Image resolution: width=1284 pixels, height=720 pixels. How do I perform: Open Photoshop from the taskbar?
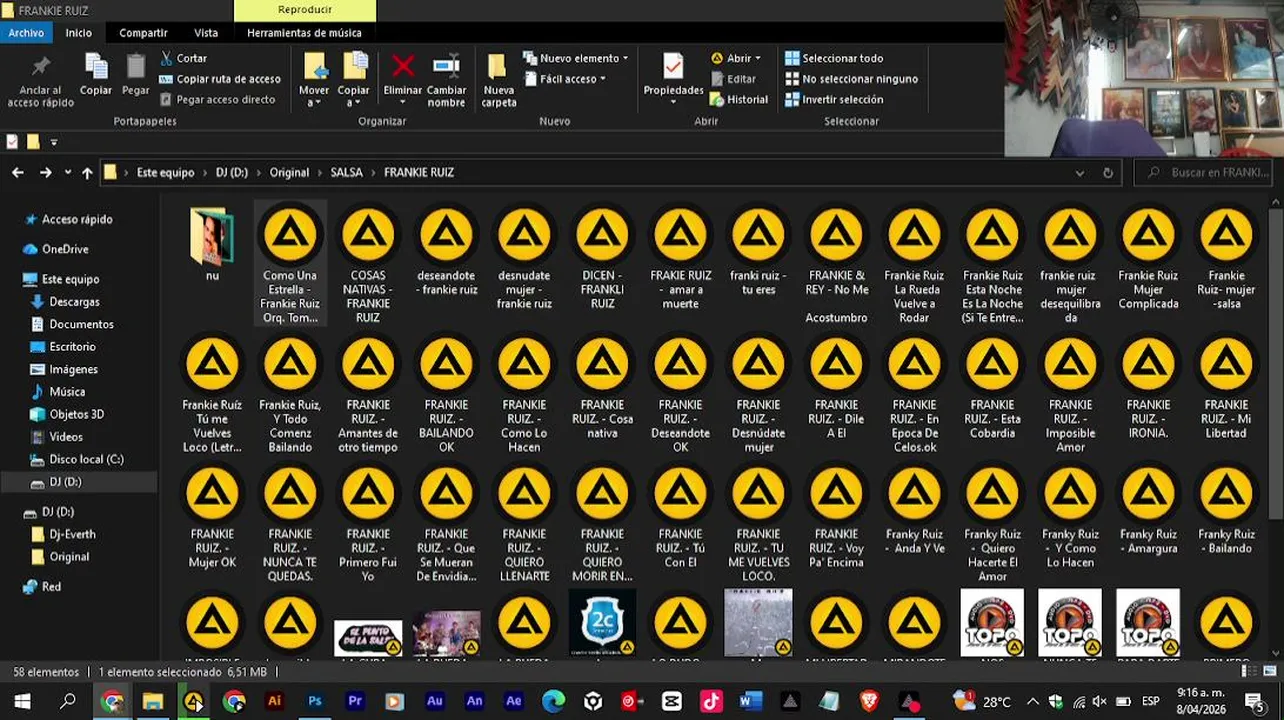tap(315, 701)
